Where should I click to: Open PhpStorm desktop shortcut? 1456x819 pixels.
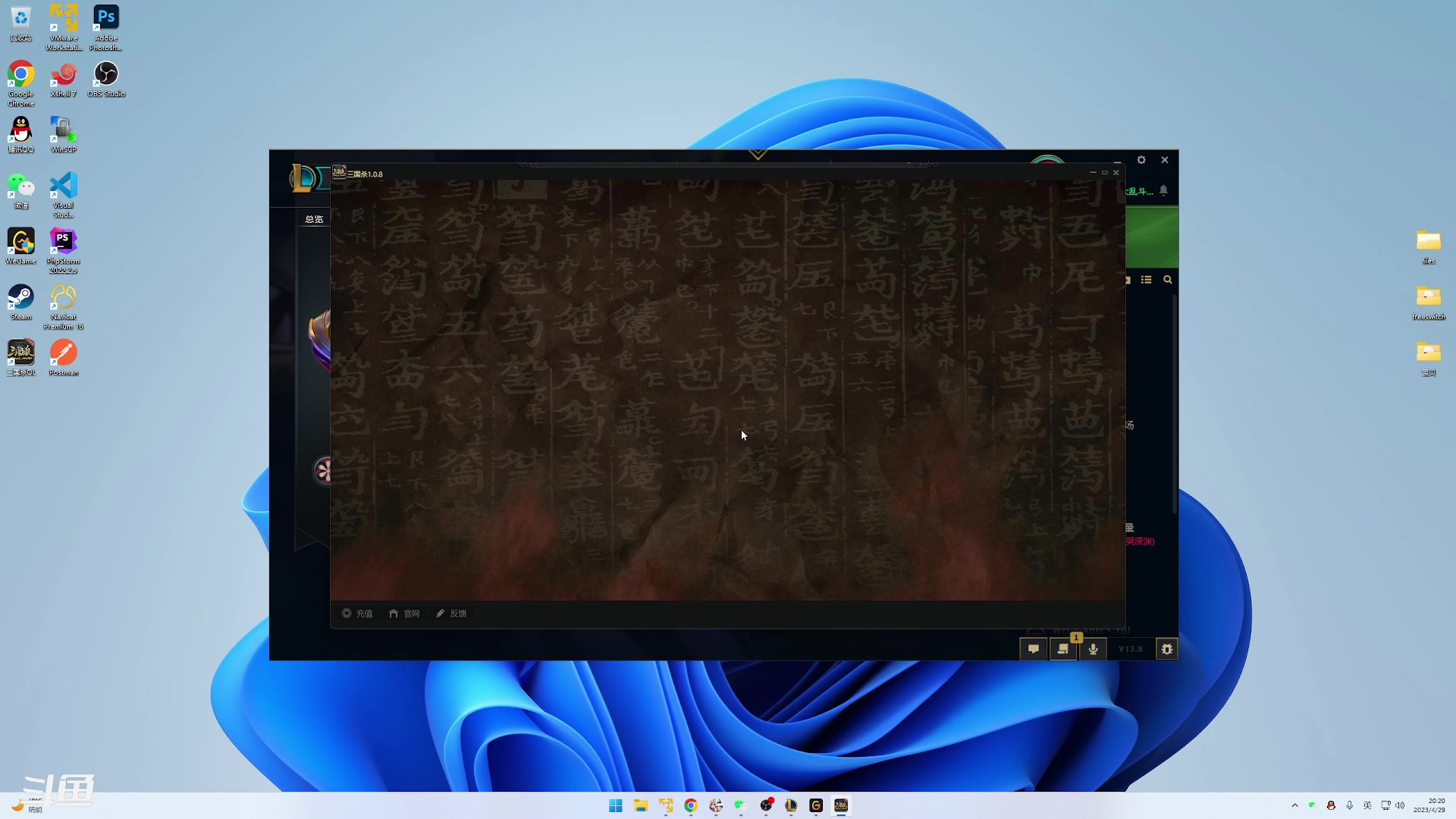(x=64, y=251)
